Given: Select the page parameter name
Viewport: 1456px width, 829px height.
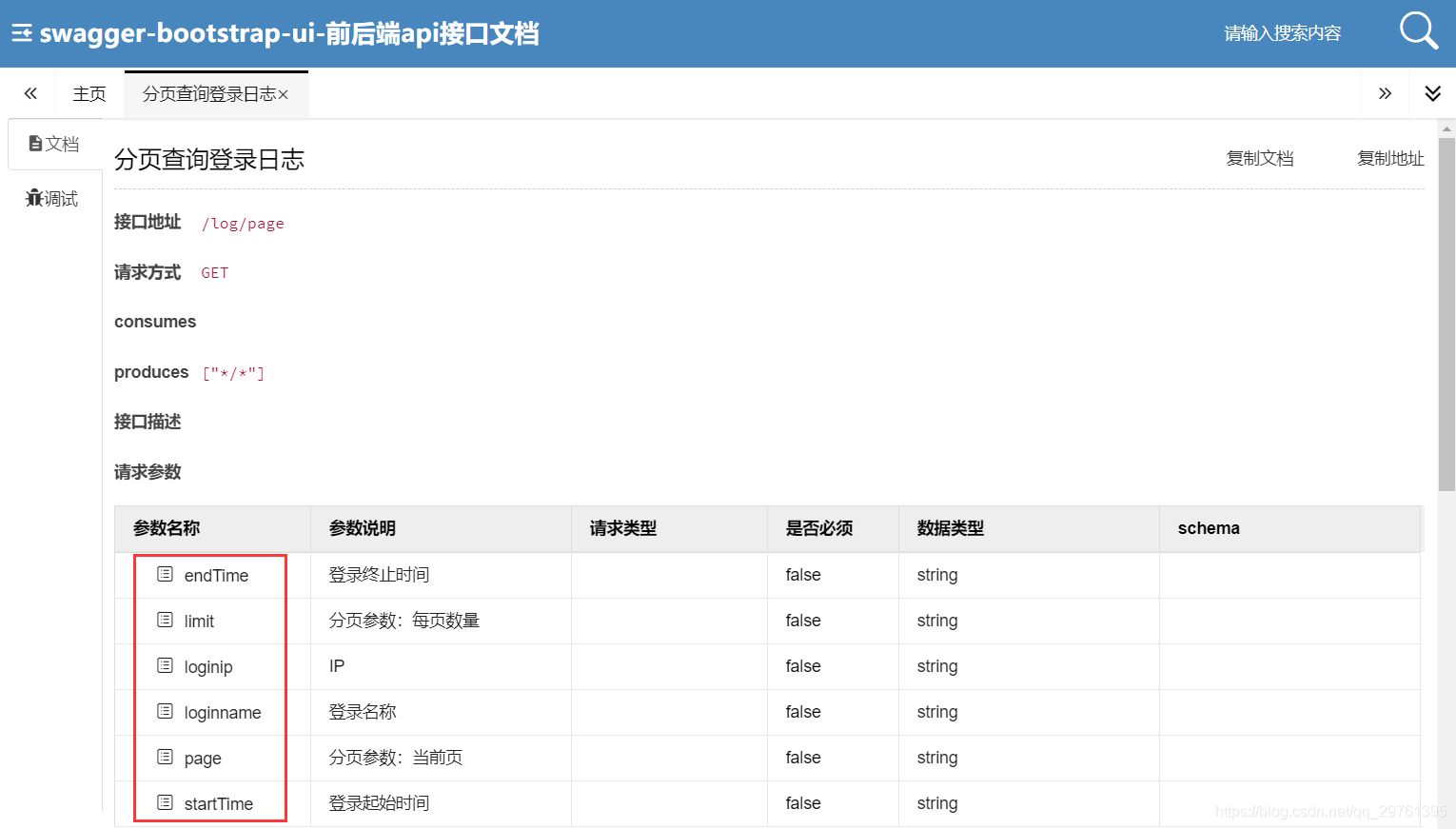Looking at the screenshot, I should pyautogui.click(x=203, y=759).
